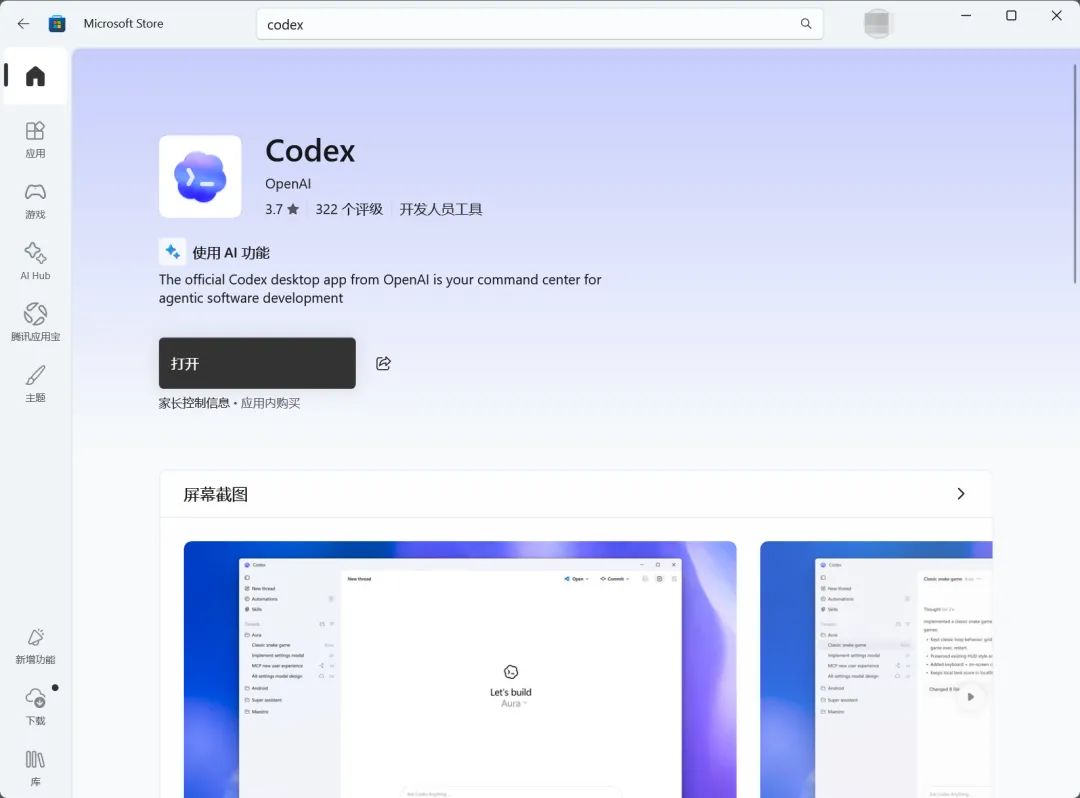Open the user profile avatar
Screen dimensions: 1080x798
(x=878, y=23)
